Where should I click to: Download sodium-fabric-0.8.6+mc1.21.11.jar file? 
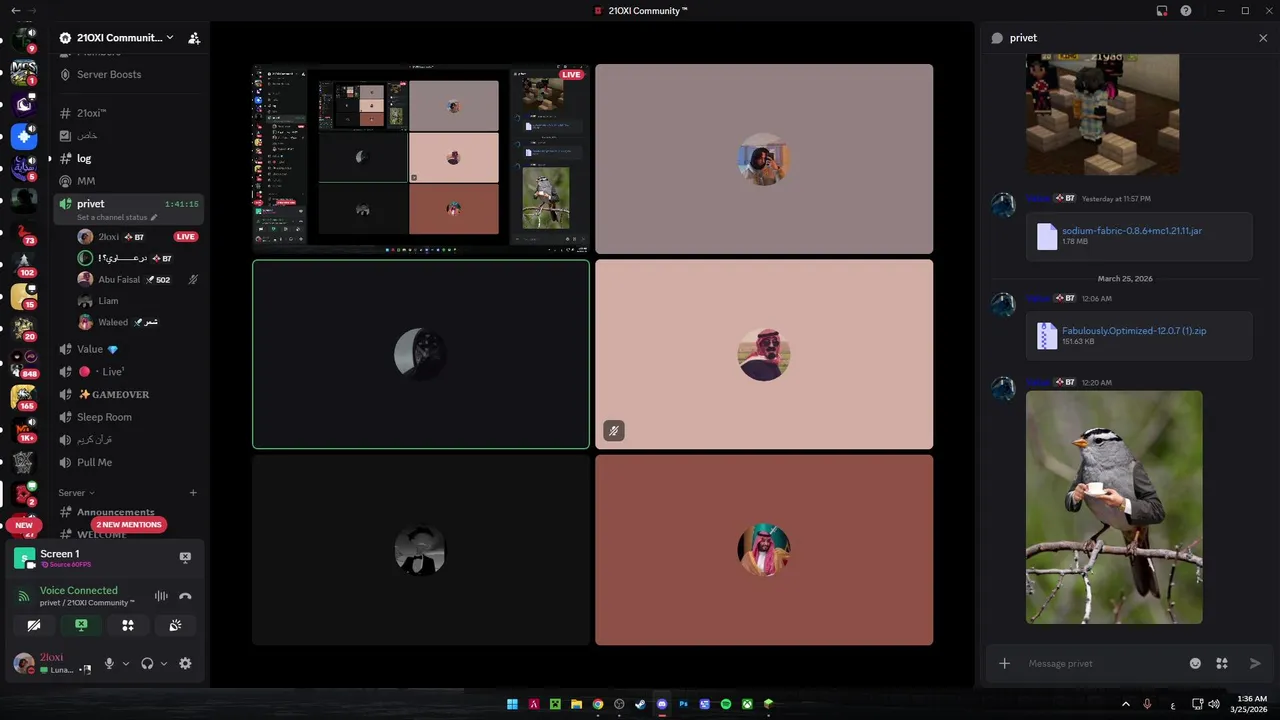(1132, 230)
